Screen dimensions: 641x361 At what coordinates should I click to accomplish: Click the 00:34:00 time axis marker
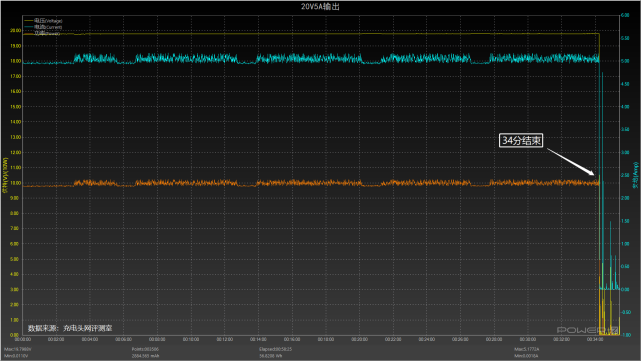point(595,339)
